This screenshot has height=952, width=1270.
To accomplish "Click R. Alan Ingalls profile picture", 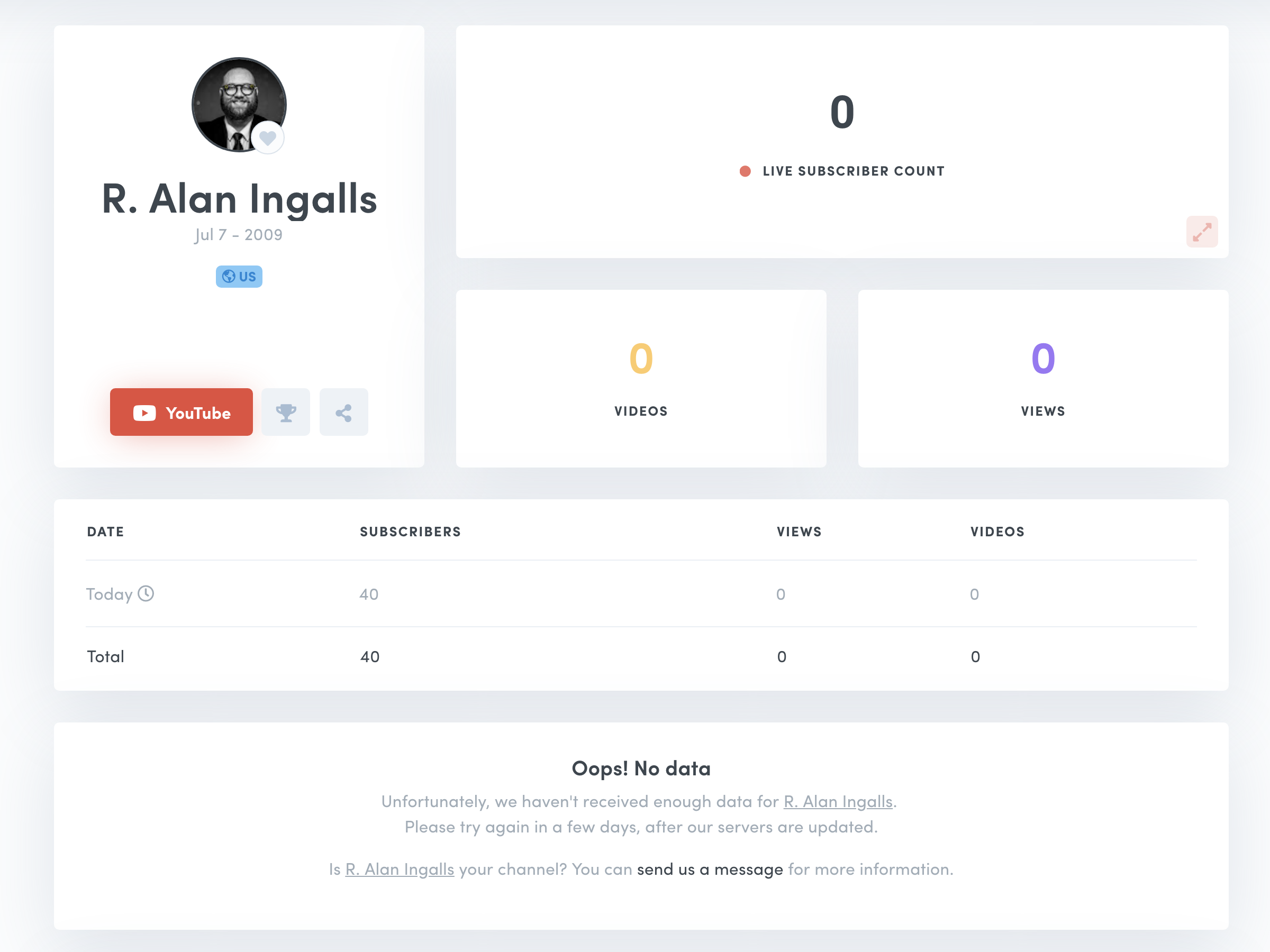I will click(239, 104).
